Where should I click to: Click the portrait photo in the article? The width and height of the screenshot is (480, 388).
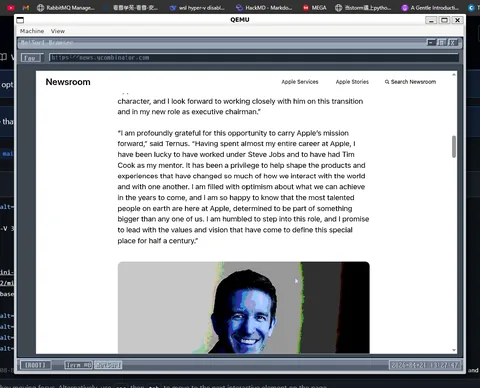pyautogui.click(x=244, y=307)
